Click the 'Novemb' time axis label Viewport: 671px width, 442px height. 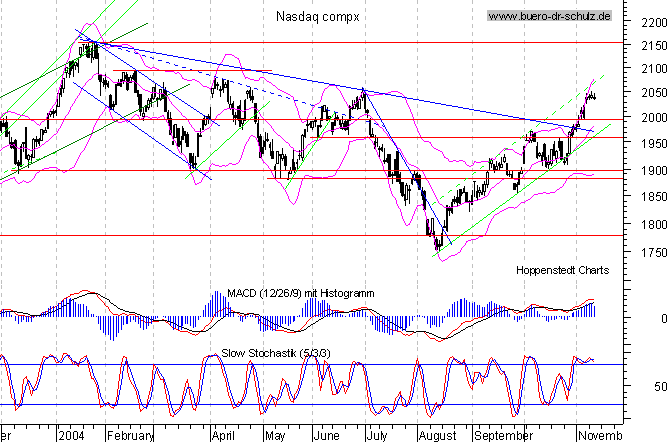(x=600, y=436)
